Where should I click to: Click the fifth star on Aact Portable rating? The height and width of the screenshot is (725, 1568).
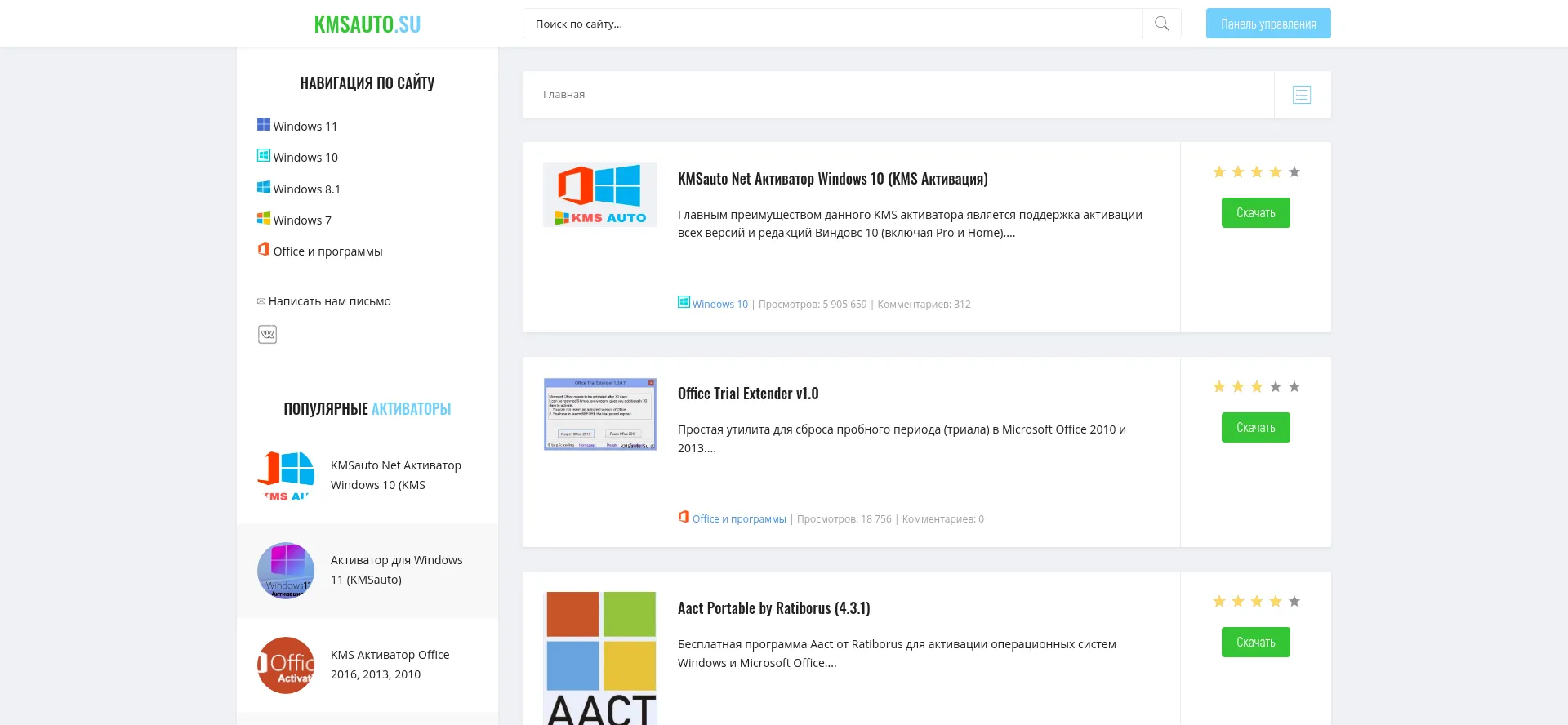pos(1294,601)
